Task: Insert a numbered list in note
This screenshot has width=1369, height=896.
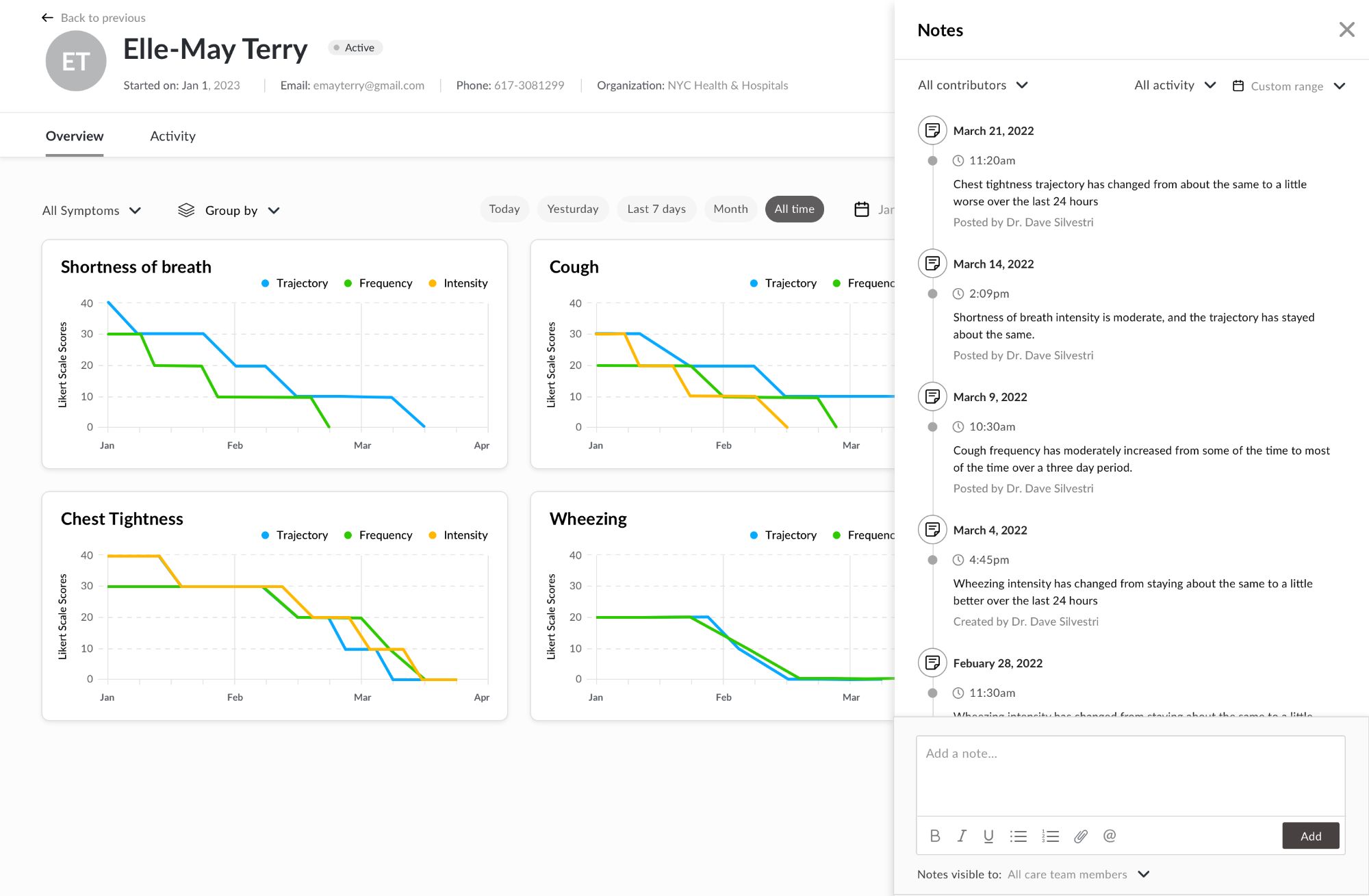Action: (1051, 836)
